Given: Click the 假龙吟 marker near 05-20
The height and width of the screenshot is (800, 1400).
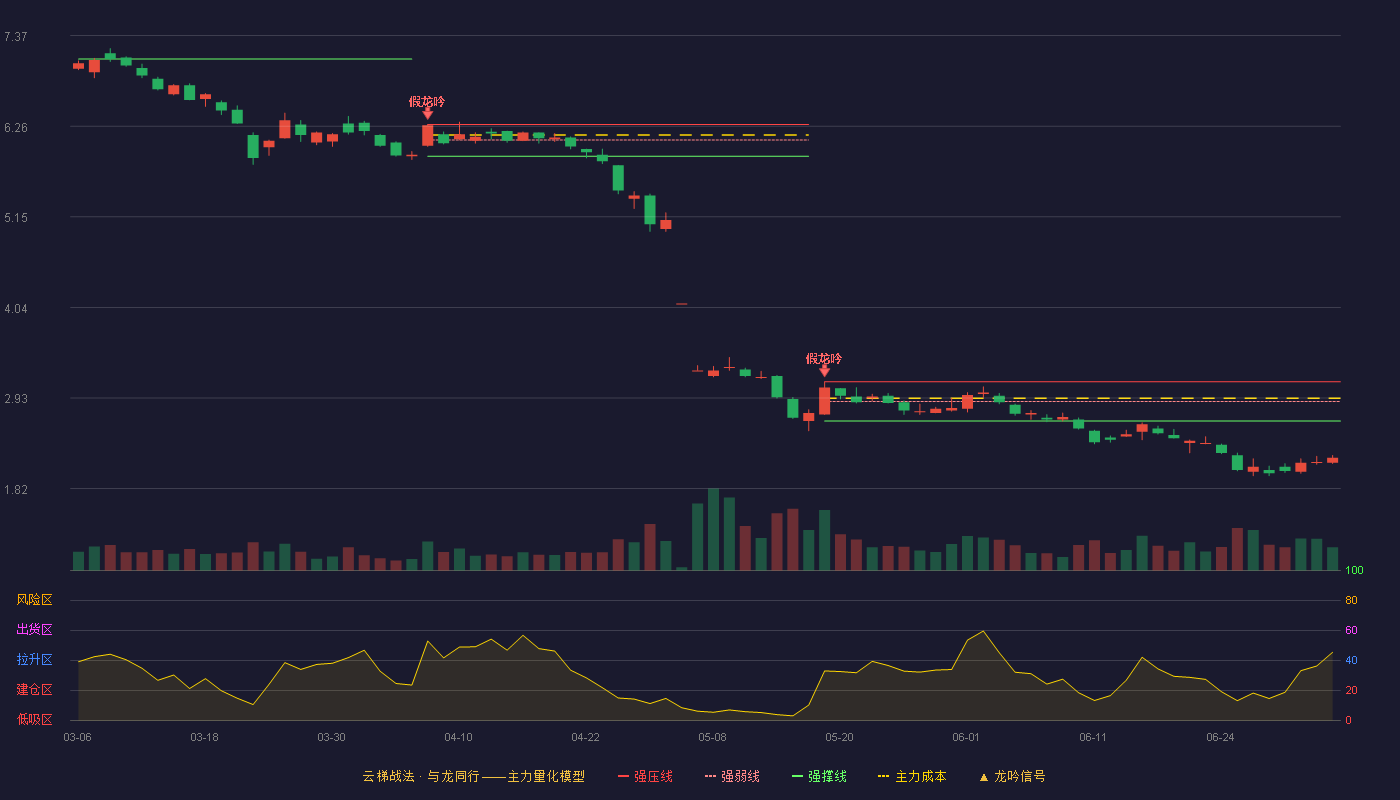Looking at the screenshot, I should pos(824,359).
